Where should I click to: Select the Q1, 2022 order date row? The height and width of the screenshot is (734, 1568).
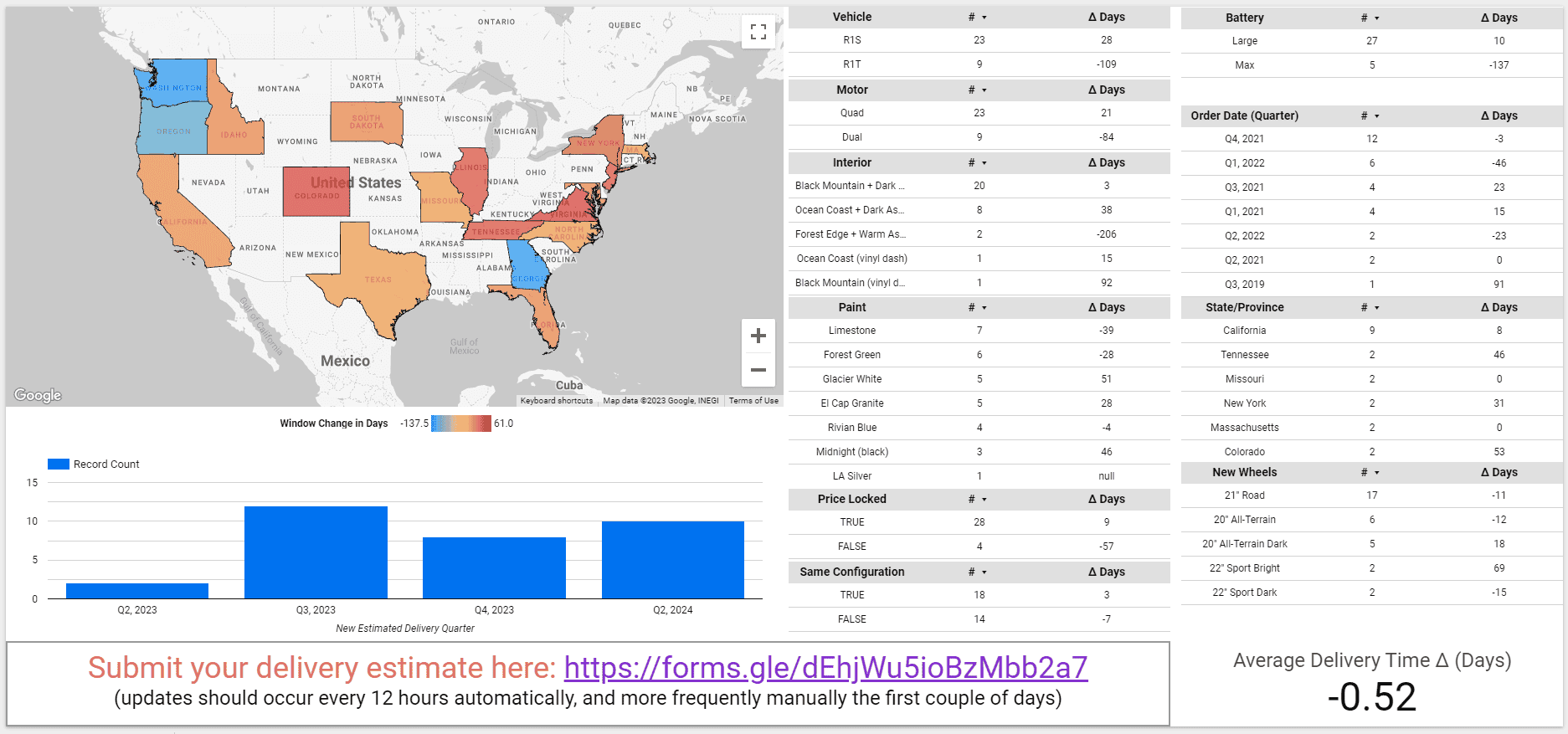pyautogui.click(x=1372, y=163)
